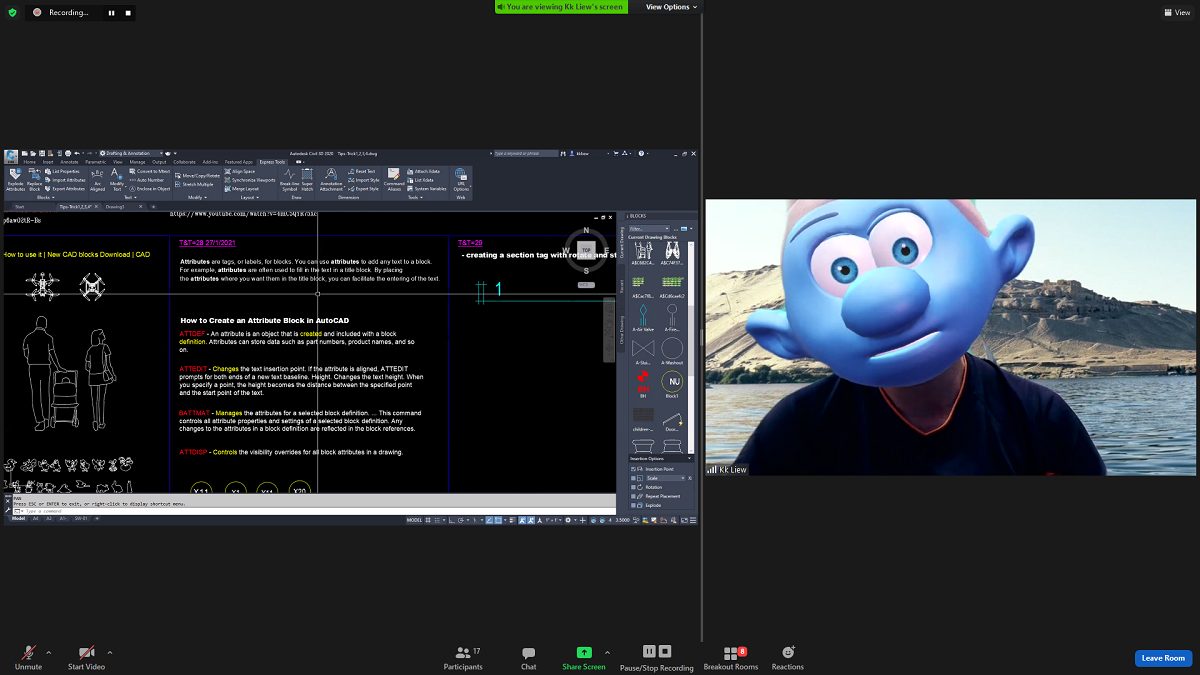Image resolution: width=1200 pixels, height=675 pixels.
Task: Open the AutoCAD application menu logo
Action: click(x=11, y=155)
